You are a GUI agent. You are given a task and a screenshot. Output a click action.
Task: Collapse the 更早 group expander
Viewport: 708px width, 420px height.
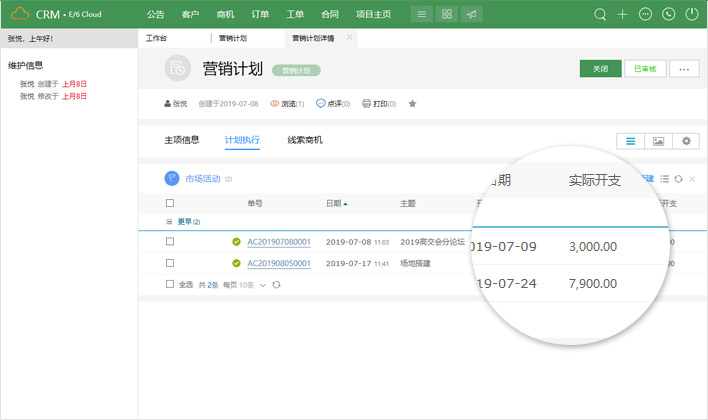[168, 221]
